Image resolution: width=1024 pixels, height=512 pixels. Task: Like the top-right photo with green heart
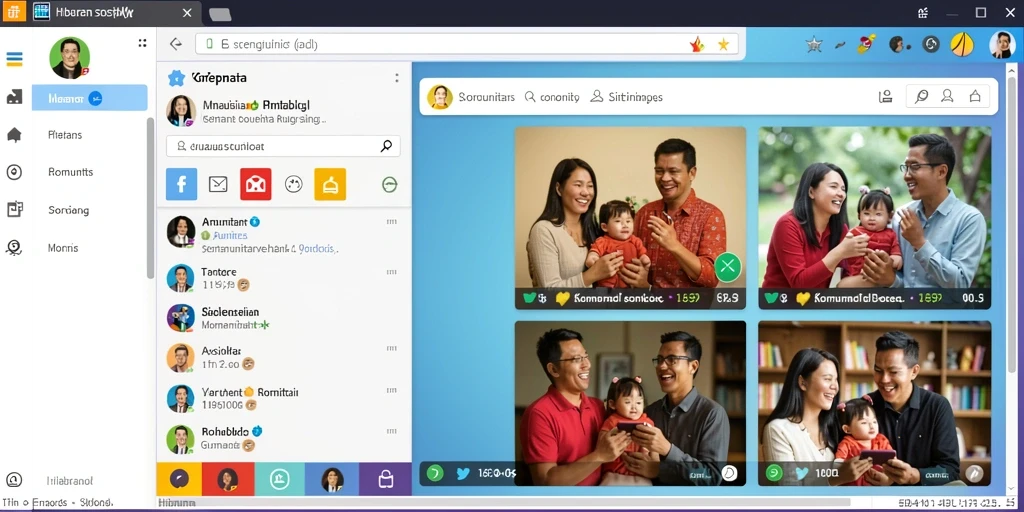(772, 298)
